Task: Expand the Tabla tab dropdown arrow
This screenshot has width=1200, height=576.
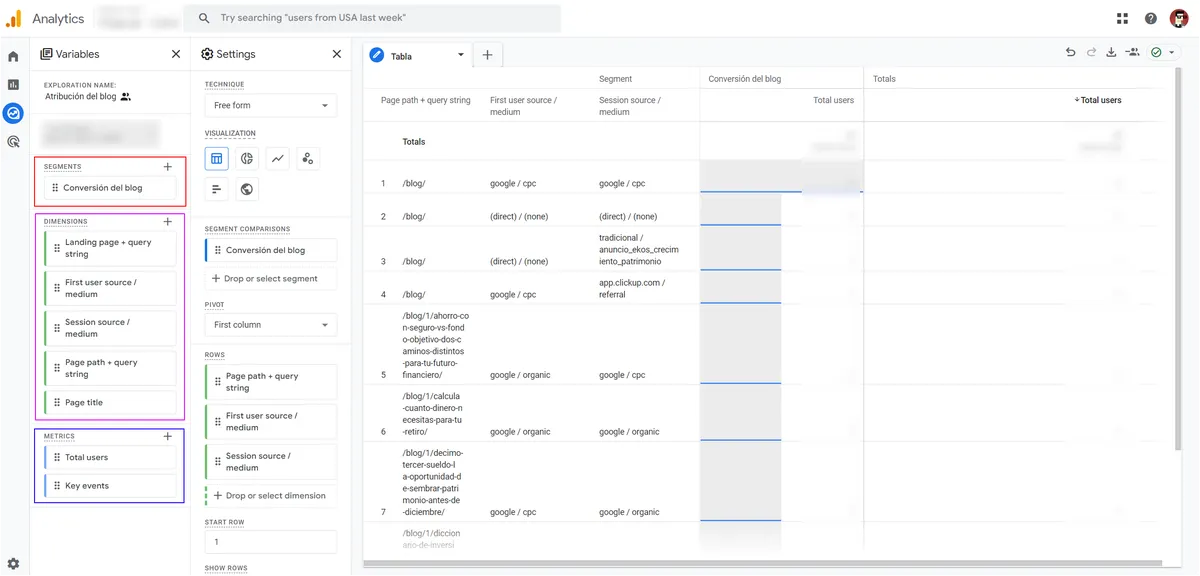Action: pos(460,56)
